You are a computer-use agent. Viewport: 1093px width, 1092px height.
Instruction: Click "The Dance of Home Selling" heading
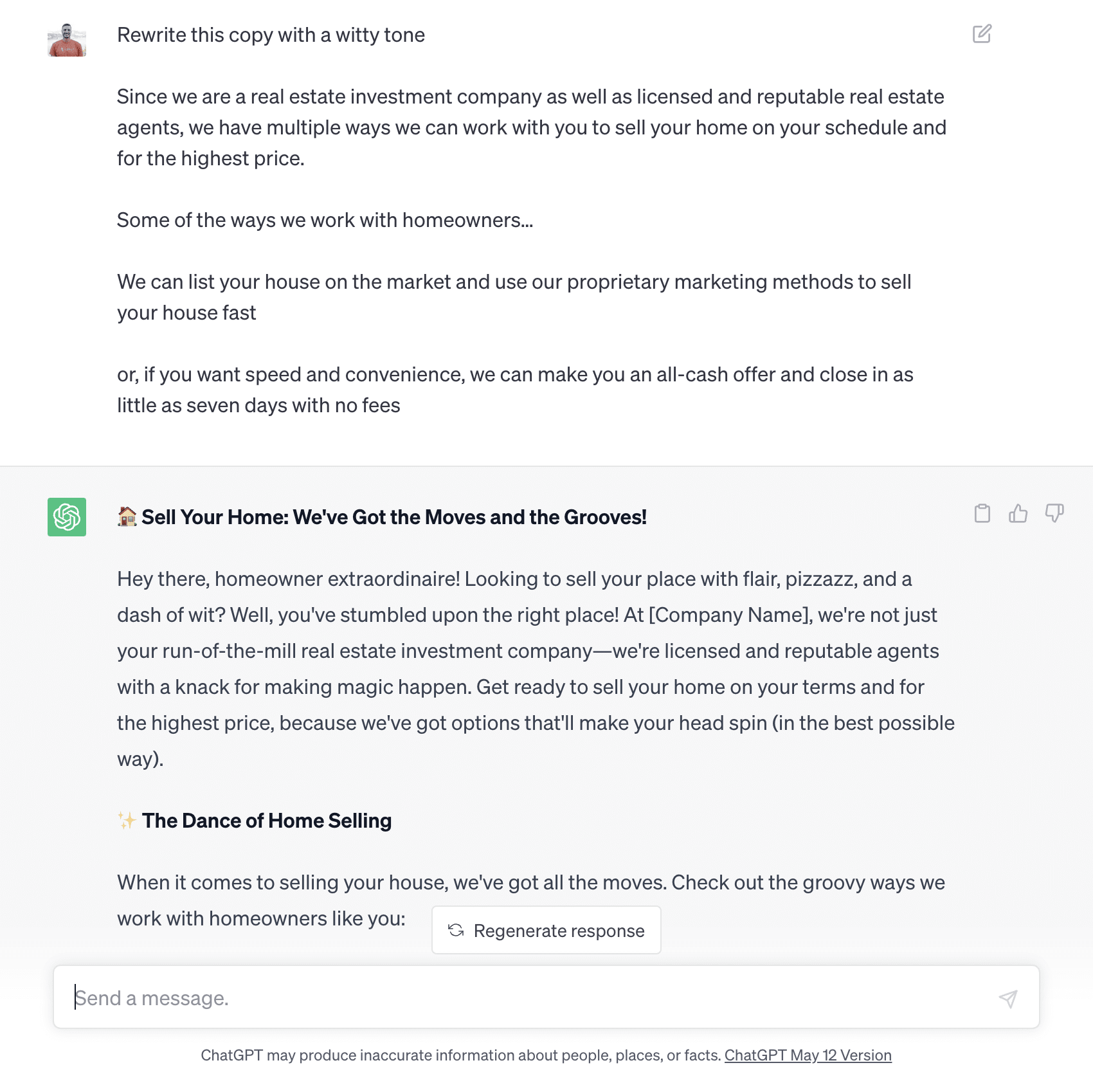pos(267,821)
